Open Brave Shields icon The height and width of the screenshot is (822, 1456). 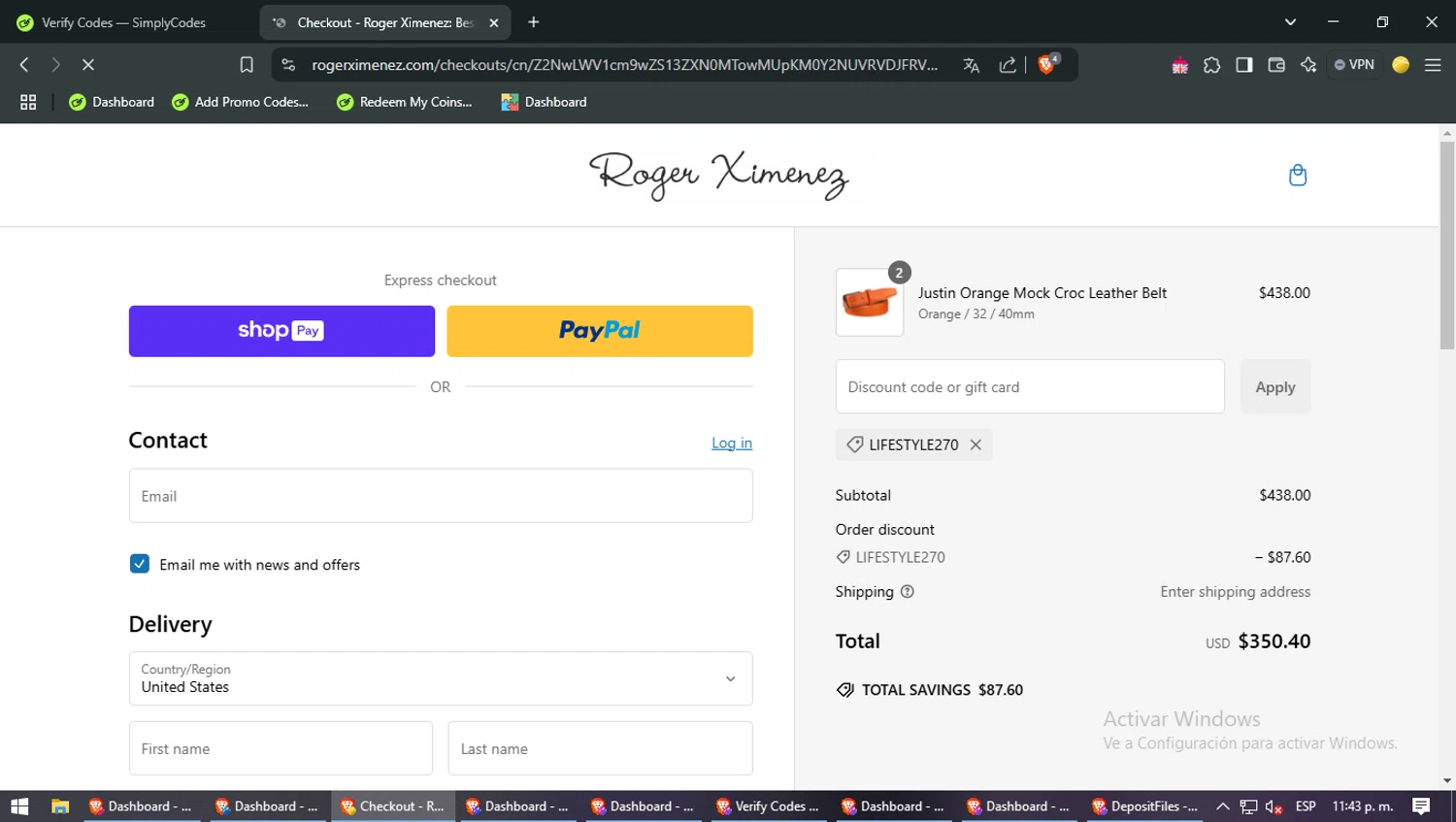tap(1047, 65)
